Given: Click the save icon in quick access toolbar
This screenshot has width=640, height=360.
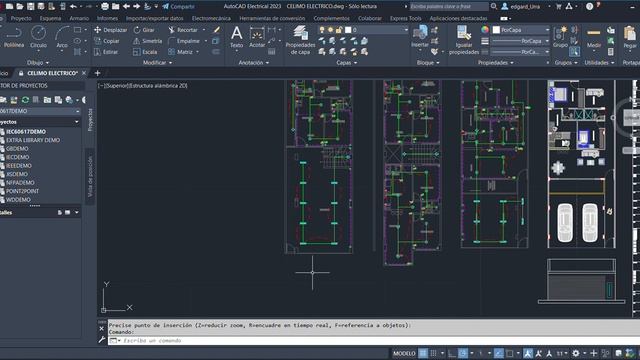Looking at the screenshot, I should (31, 7).
